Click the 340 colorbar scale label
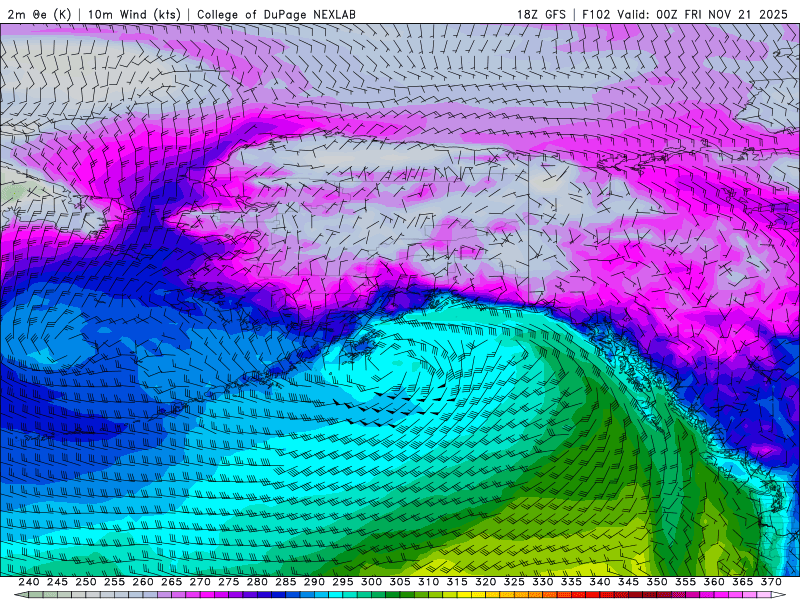 click(x=600, y=582)
